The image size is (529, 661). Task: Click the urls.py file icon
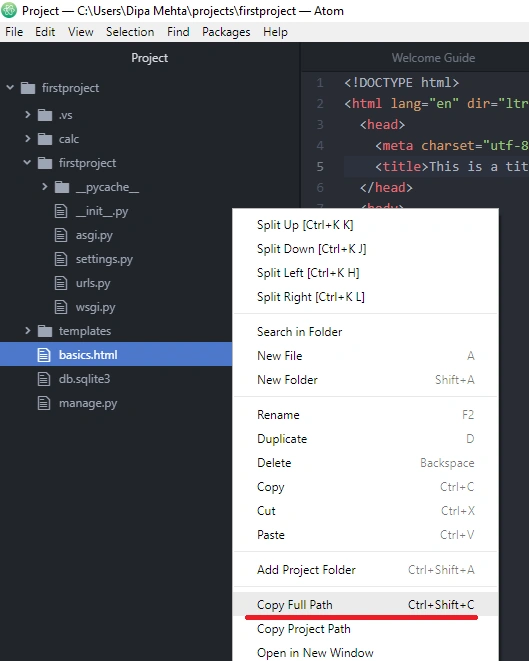coord(61,283)
